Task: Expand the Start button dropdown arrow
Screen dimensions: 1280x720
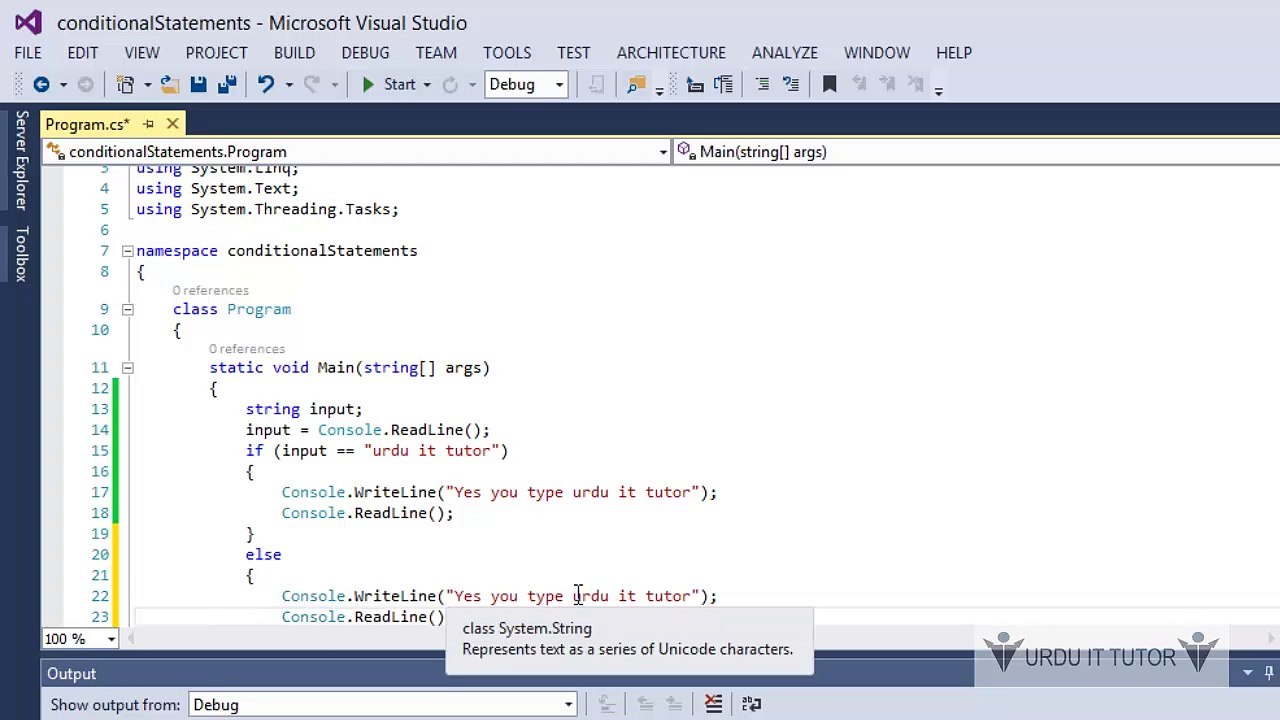Action: pos(427,85)
